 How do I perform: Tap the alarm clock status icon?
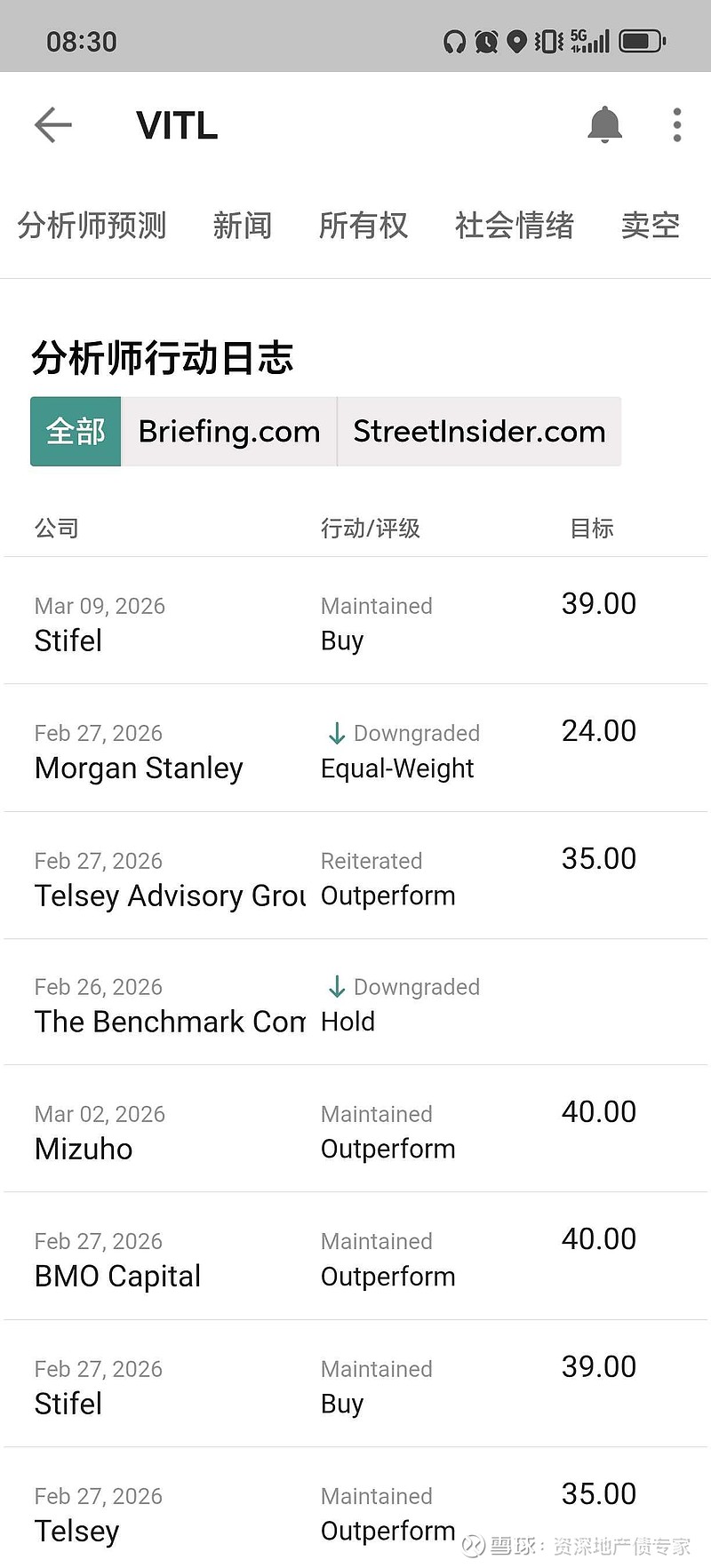tap(486, 42)
